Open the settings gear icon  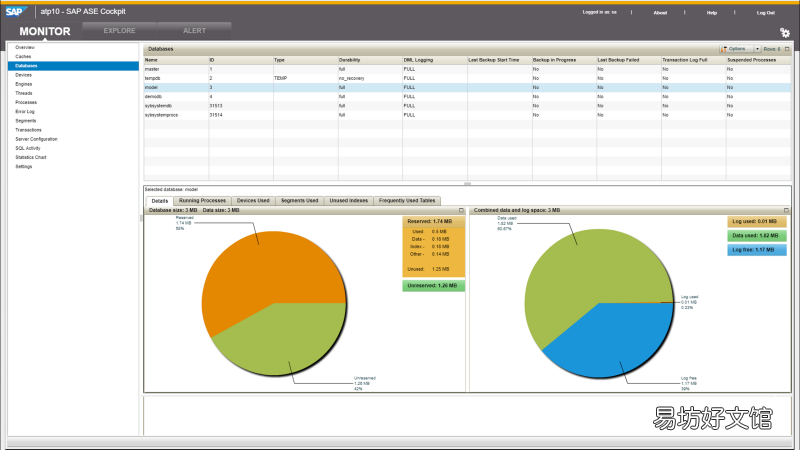785,33
